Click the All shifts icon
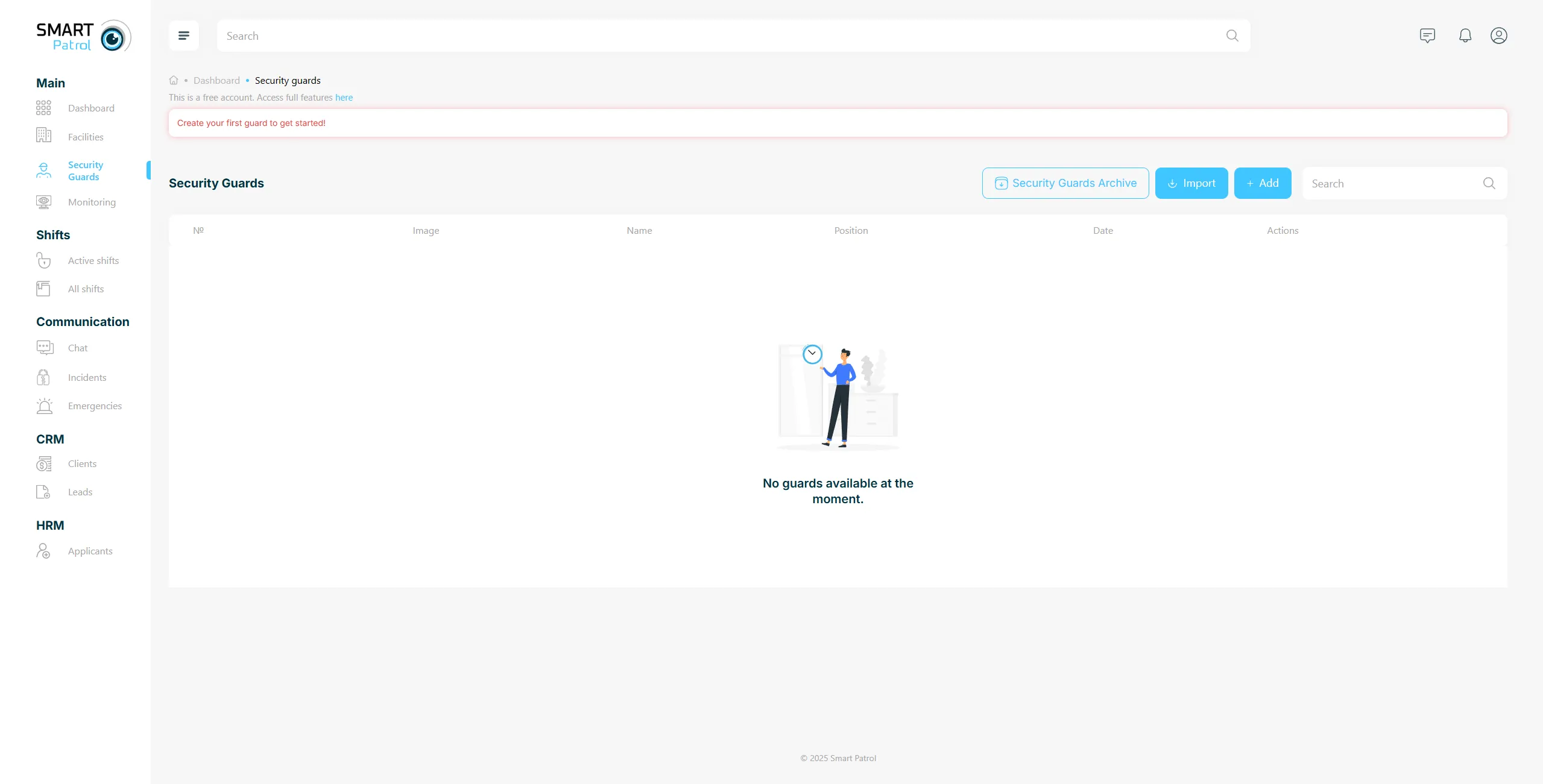 [x=43, y=289]
